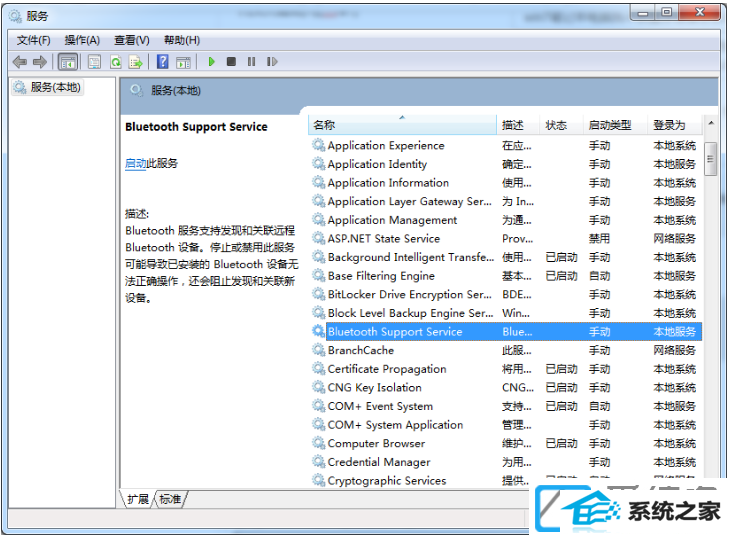Click the vertical scrollbar thumb in service list
Image resolution: width=729 pixels, height=538 pixels.
pos(710,159)
